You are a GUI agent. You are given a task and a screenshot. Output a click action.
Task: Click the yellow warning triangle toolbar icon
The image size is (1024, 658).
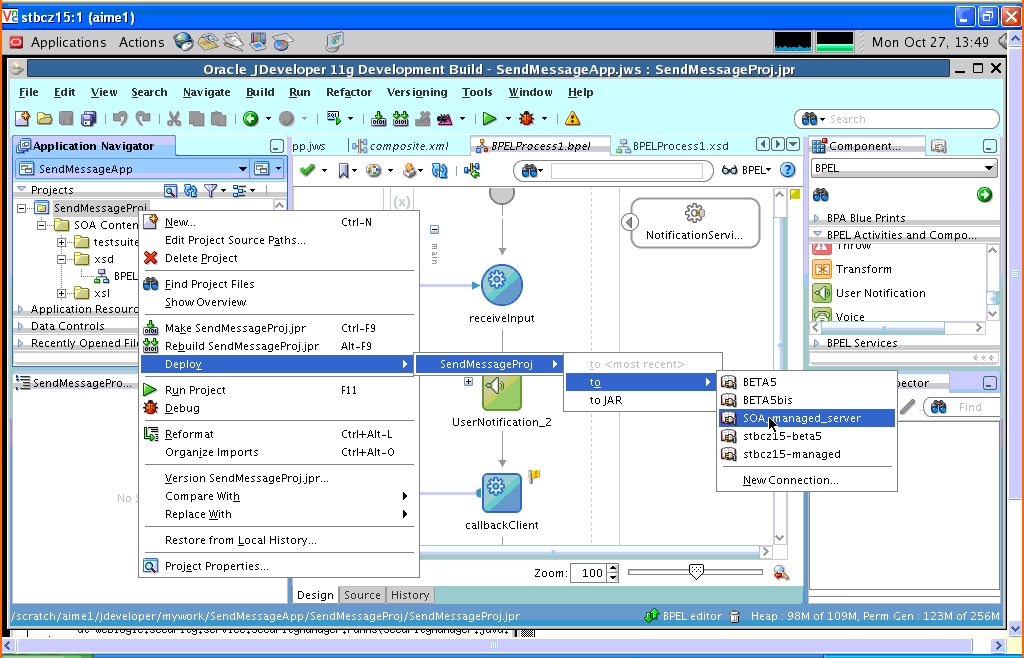pos(572,119)
